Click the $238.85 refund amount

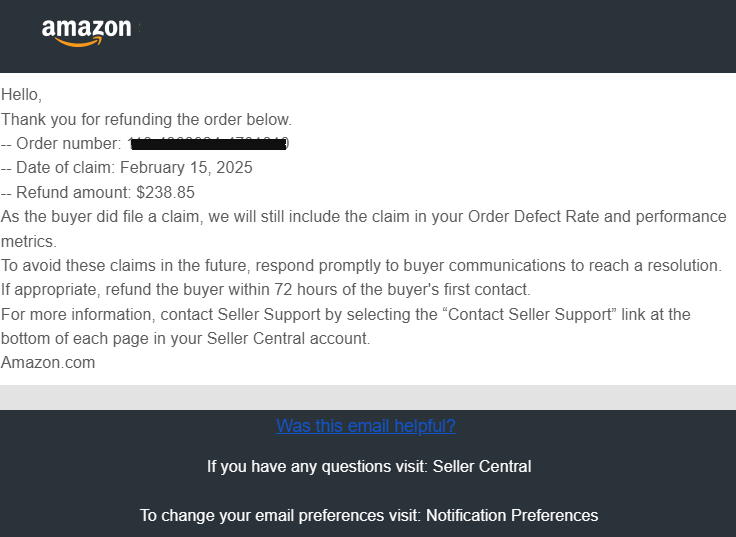[x=166, y=192]
